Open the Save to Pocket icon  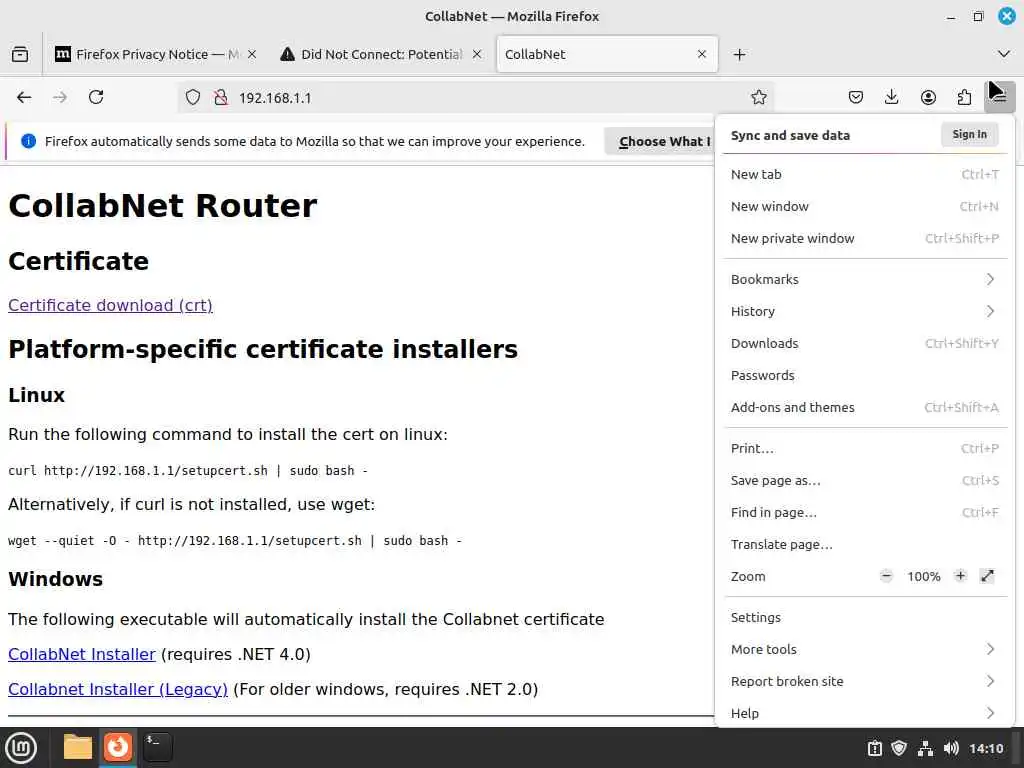(x=856, y=97)
